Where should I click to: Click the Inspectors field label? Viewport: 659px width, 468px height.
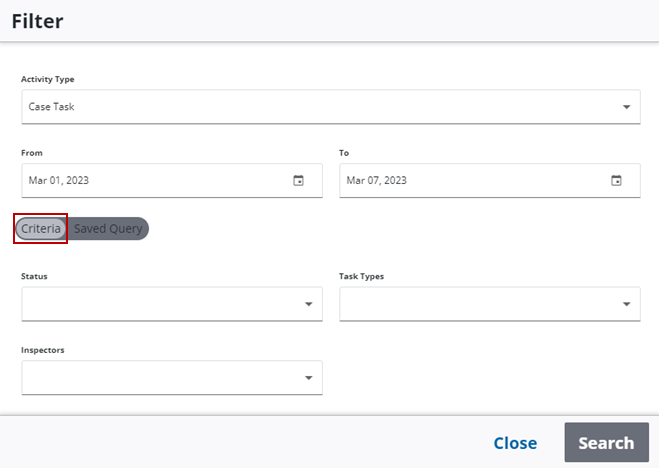[x=43, y=350]
